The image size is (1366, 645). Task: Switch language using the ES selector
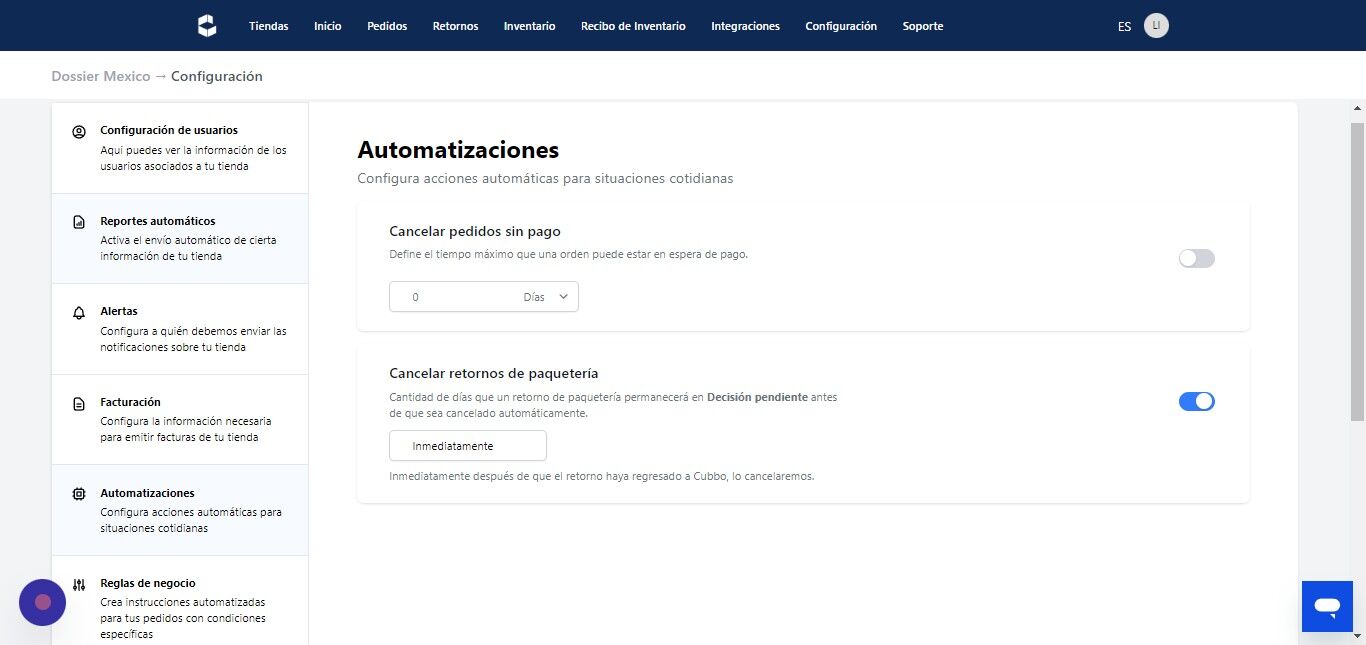1124,27
